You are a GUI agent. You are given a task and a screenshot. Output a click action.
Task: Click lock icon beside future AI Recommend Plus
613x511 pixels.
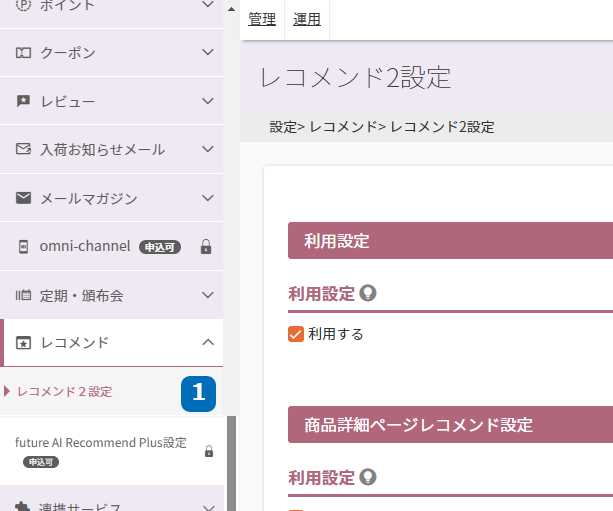pos(209,451)
